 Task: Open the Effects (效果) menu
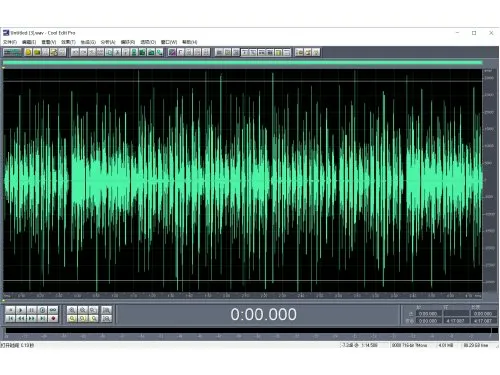coord(68,42)
